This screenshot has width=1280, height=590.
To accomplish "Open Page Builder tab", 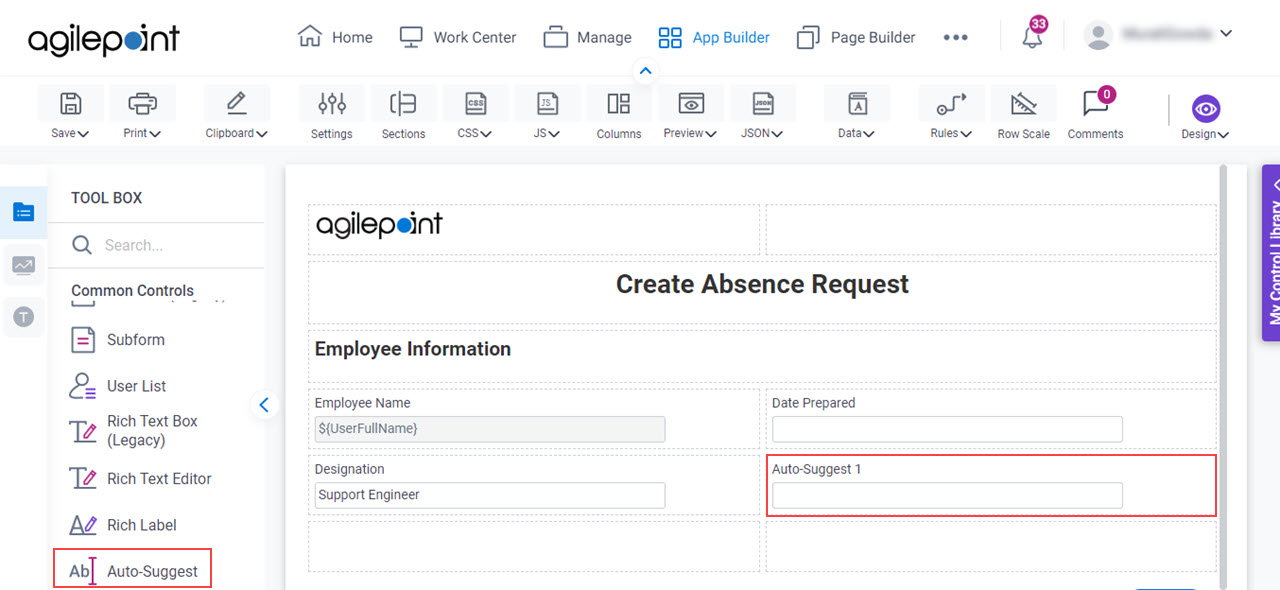I will (856, 37).
